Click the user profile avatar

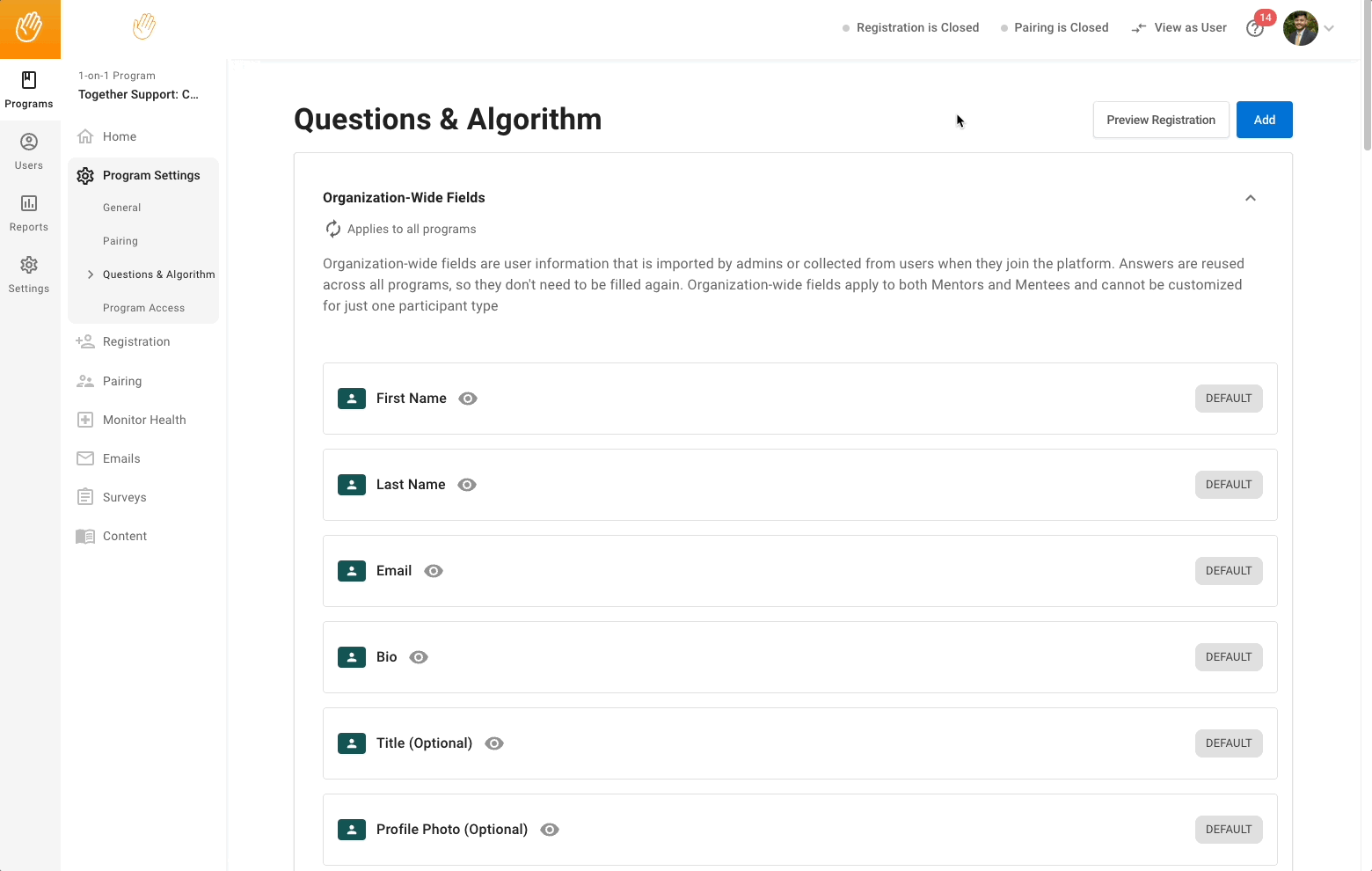[1301, 28]
